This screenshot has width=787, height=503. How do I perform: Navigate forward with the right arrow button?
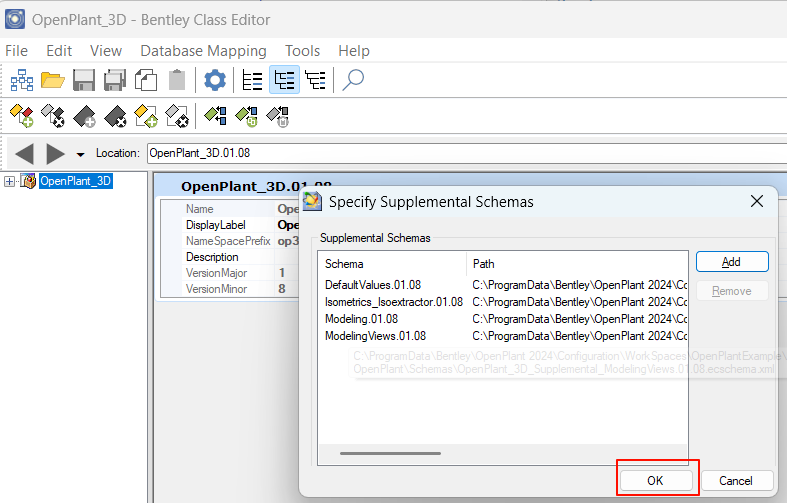(x=55, y=153)
